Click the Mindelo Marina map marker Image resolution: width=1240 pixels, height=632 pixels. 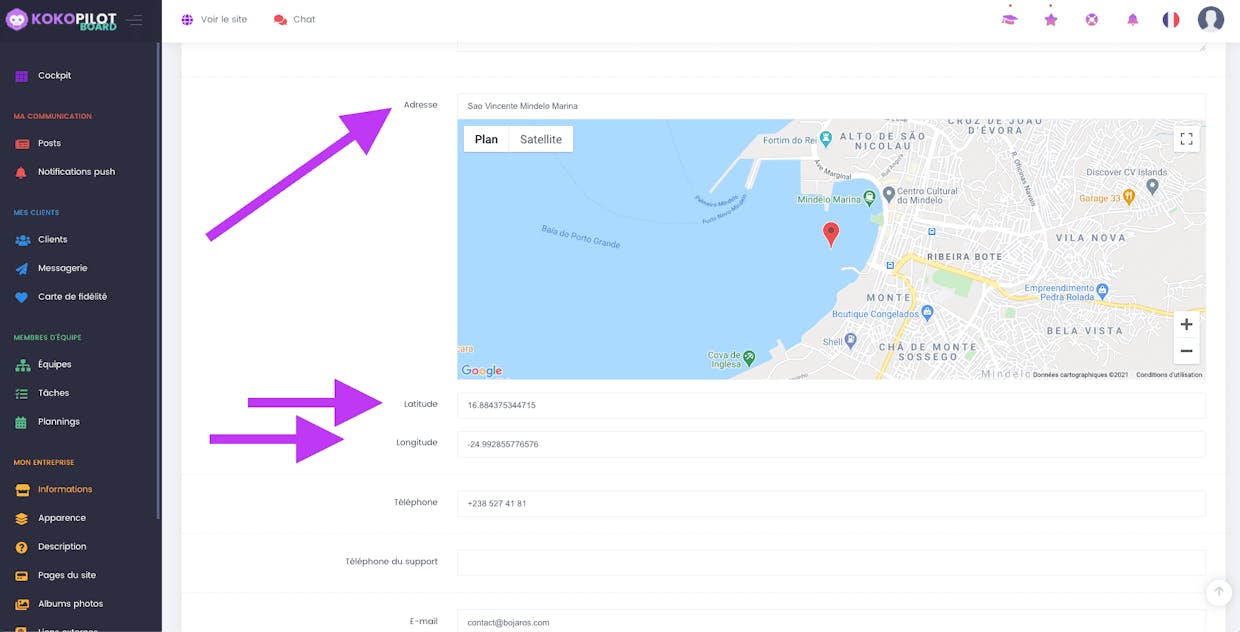869,198
